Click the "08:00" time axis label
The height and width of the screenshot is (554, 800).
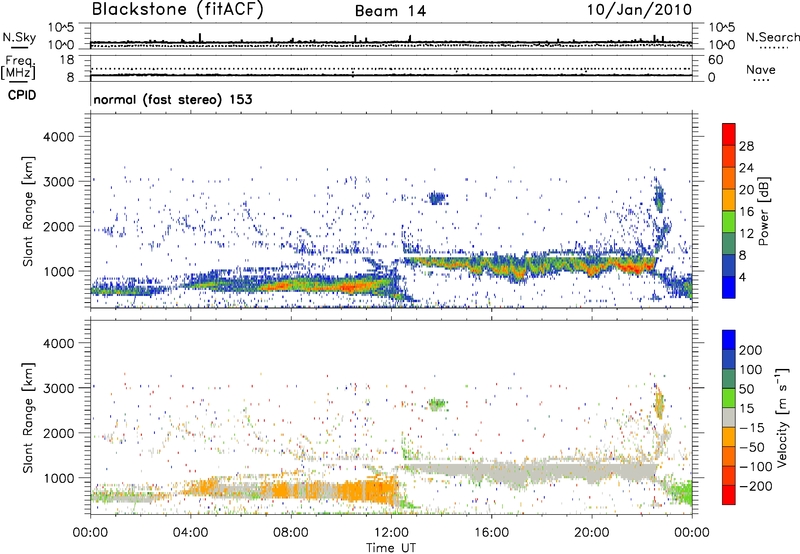click(291, 533)
